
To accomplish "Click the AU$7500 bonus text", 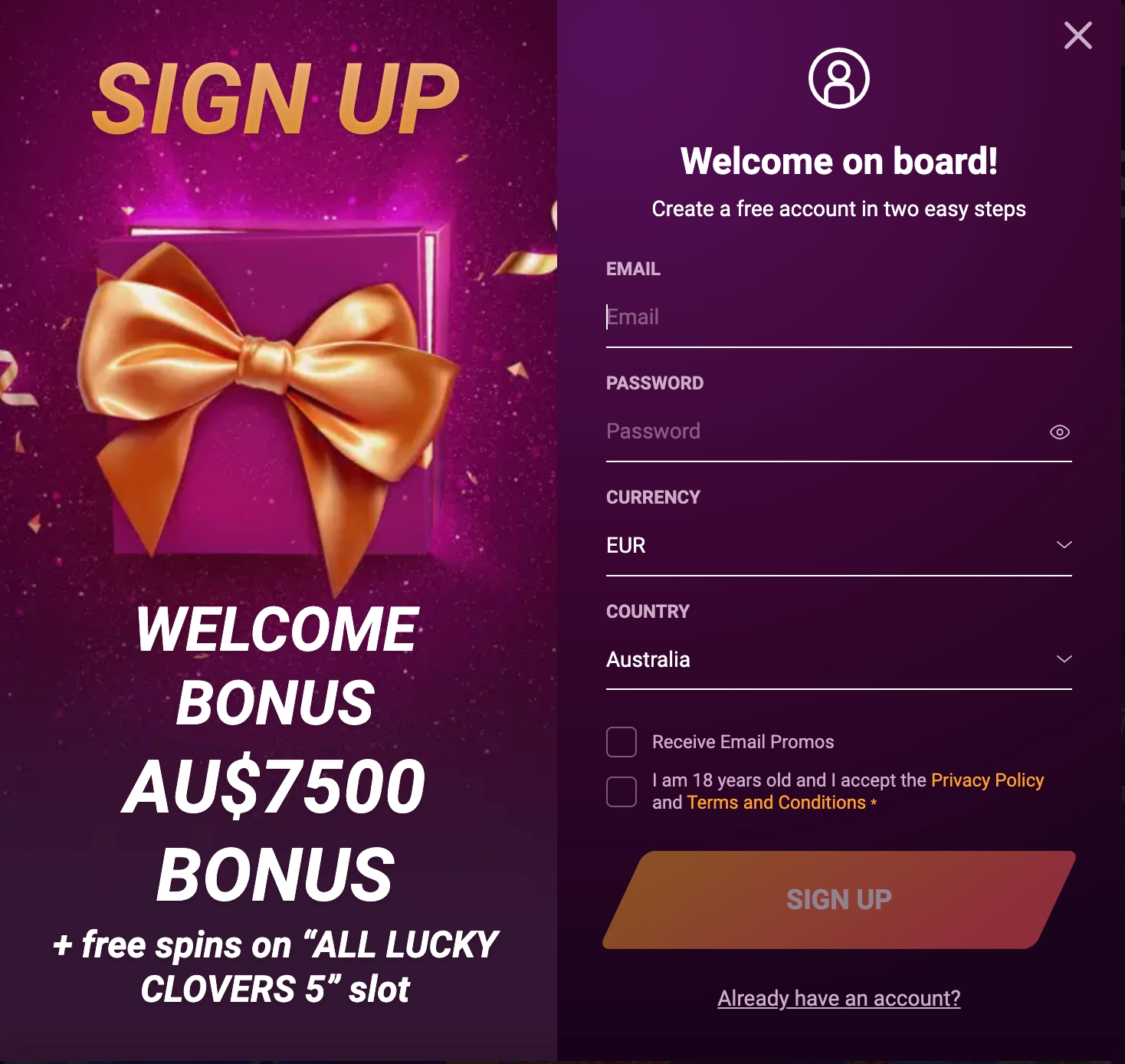I will pyautogui.click(x=274, y=787).
